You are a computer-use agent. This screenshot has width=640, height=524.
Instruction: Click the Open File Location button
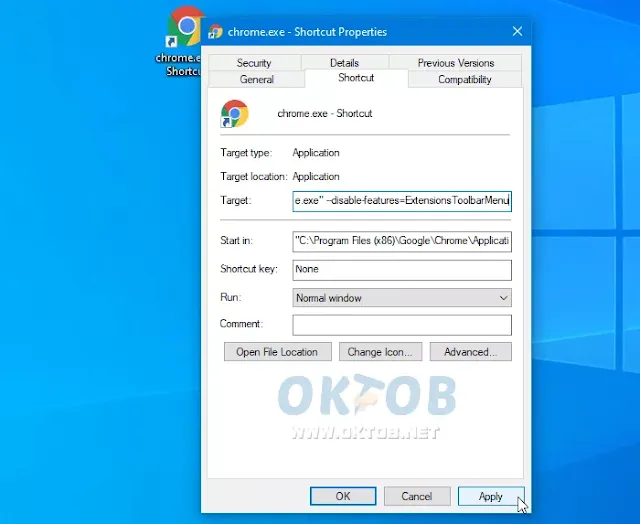click(278, 352)
